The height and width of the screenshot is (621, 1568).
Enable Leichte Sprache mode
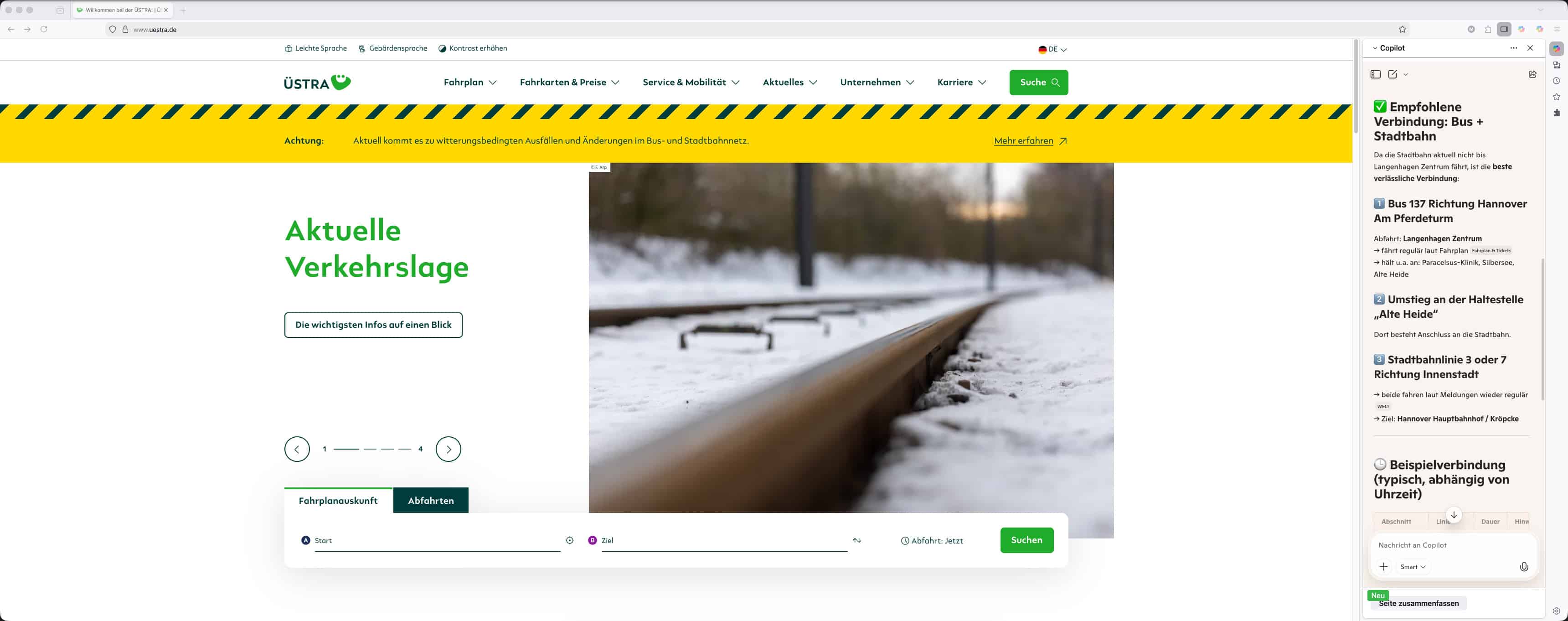point(316,49)
